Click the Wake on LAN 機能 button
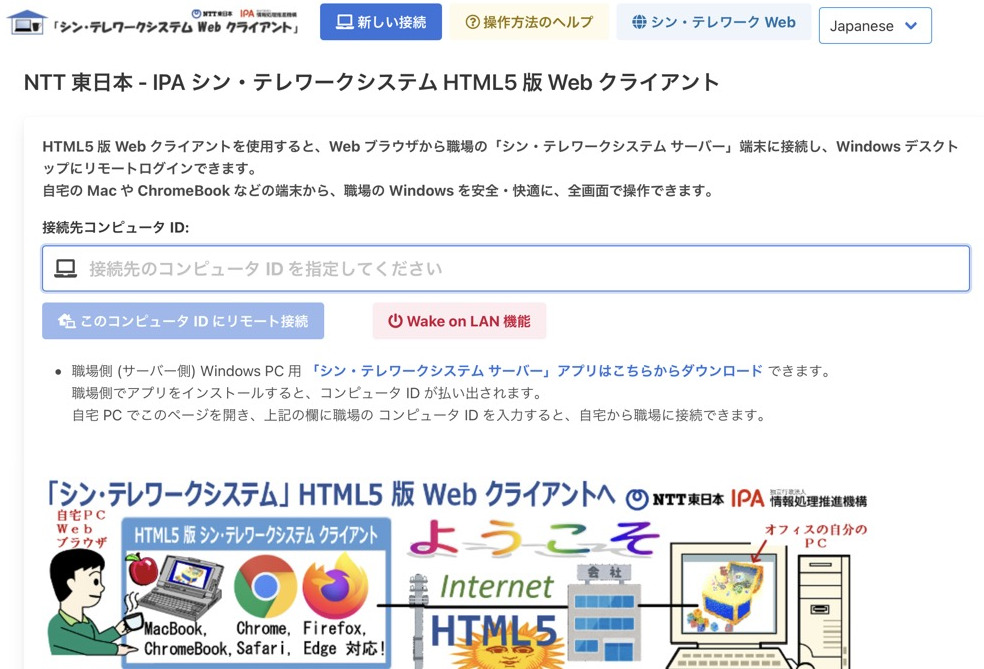Image resolution: width=984 pixels, height=669 pixels. coord(459,321)
